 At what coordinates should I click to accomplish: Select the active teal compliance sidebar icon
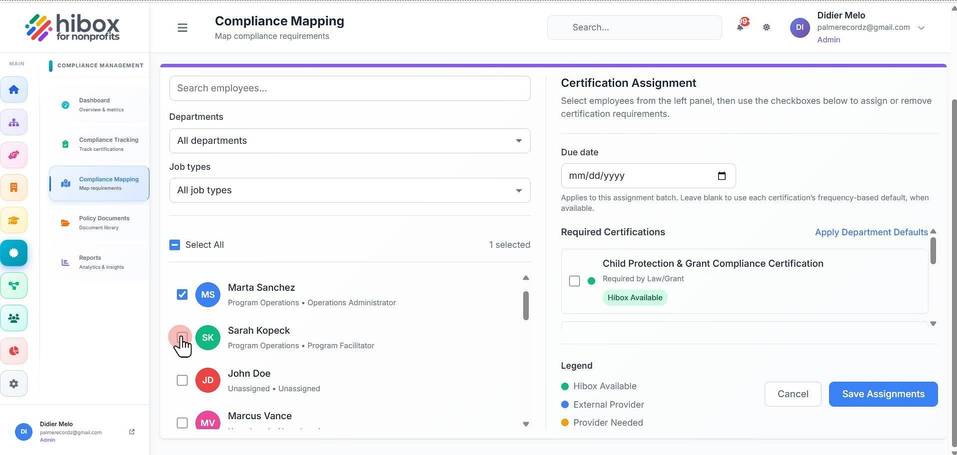pos(13,252)
